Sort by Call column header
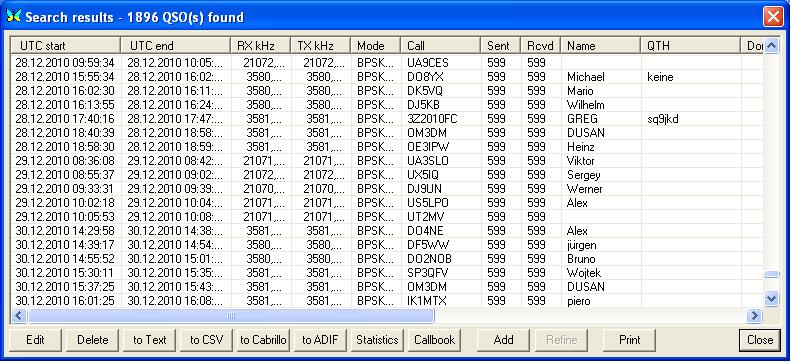The image size is (791, 362). coord(440,46)
